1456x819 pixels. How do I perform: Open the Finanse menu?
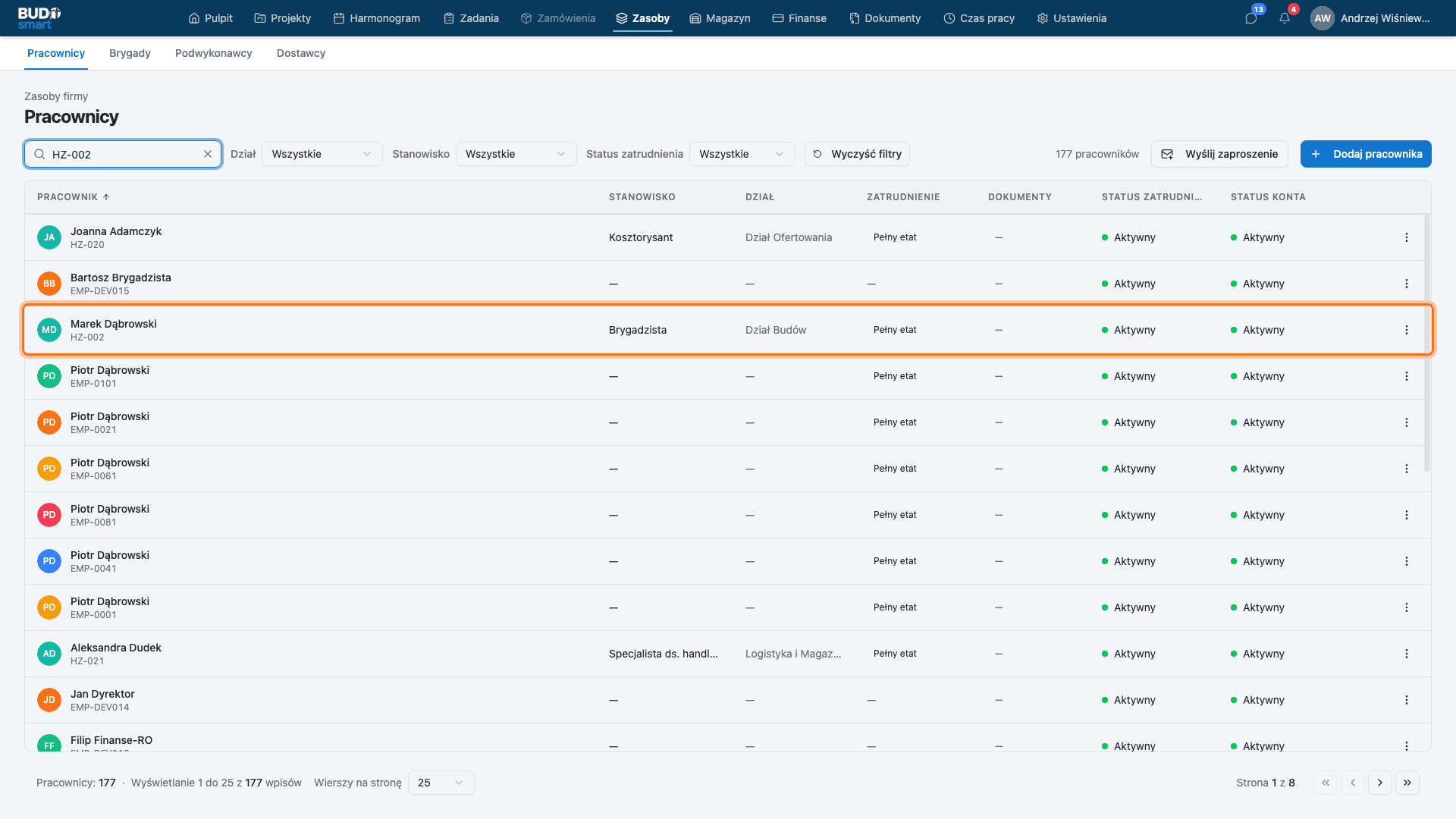pos(799,18)
